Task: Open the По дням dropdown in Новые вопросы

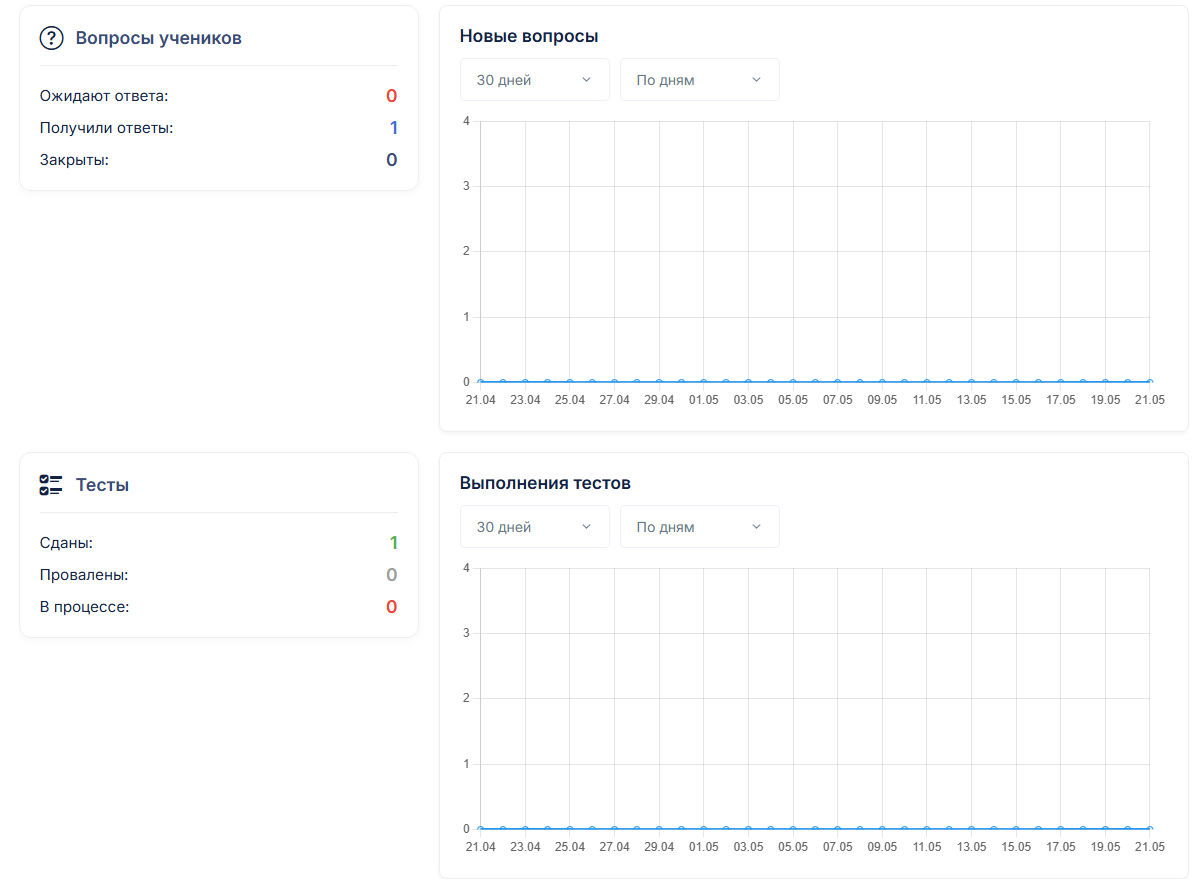Action: pos(699,80)
